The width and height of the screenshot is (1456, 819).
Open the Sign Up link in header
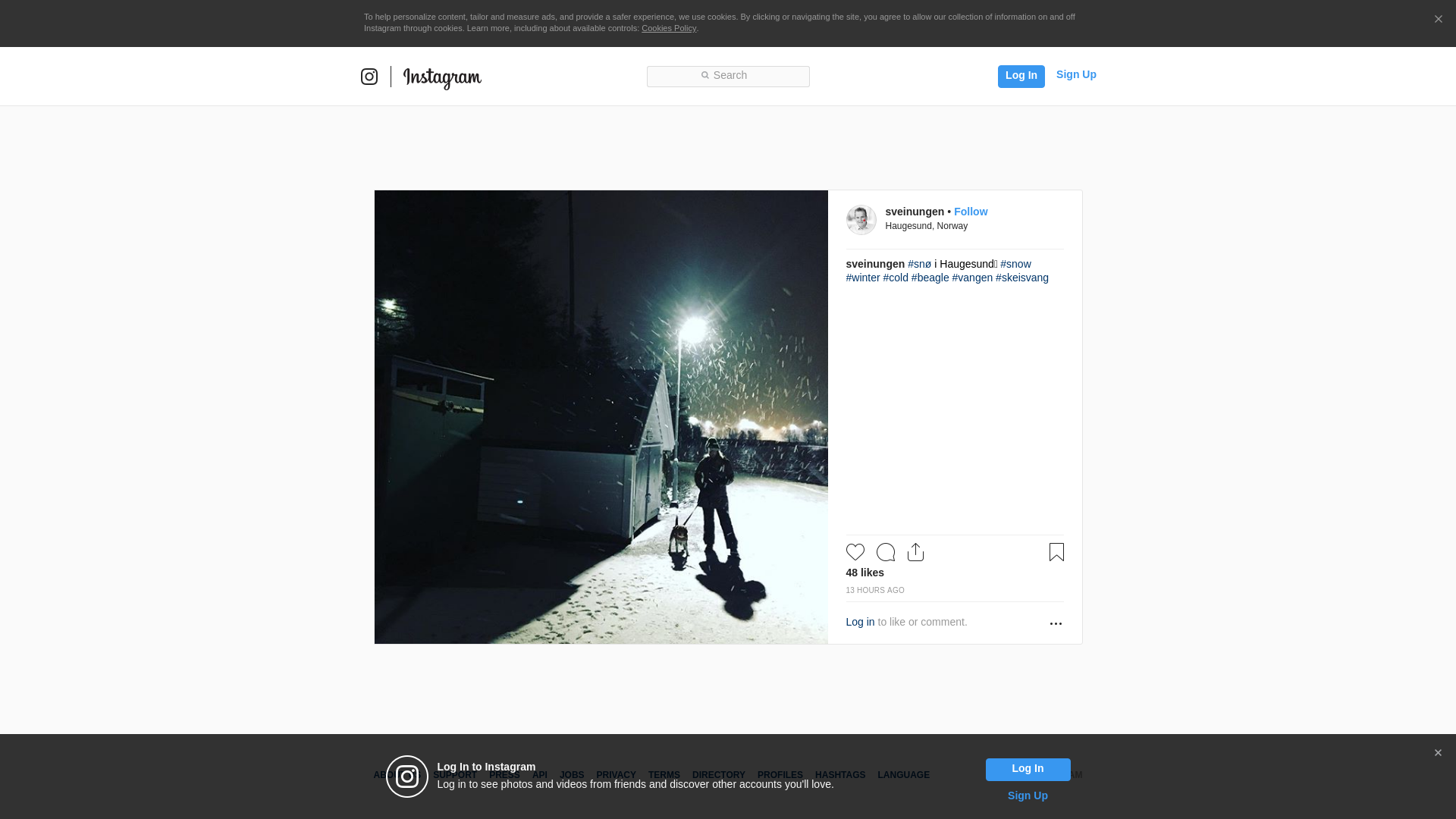click(x=1075, y=74)
